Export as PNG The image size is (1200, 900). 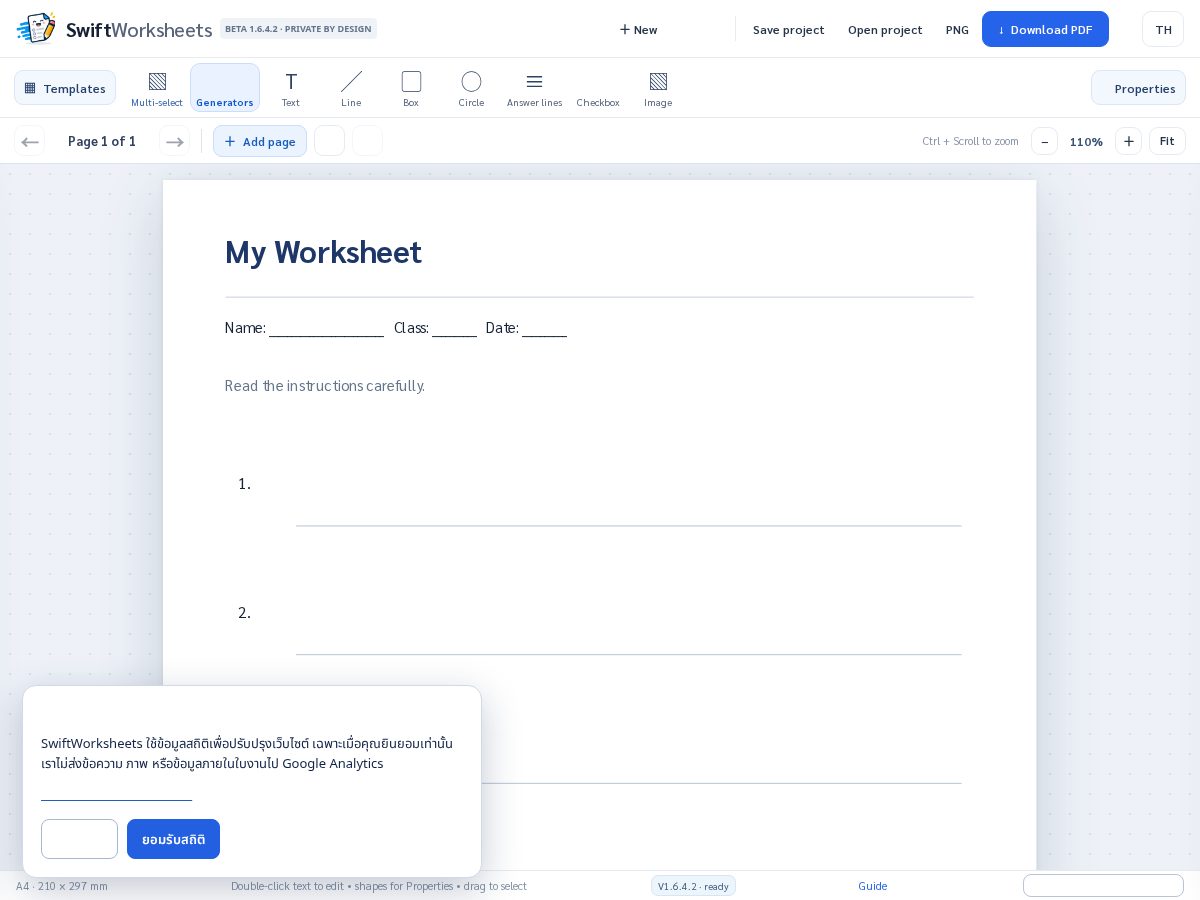(957, 29)
